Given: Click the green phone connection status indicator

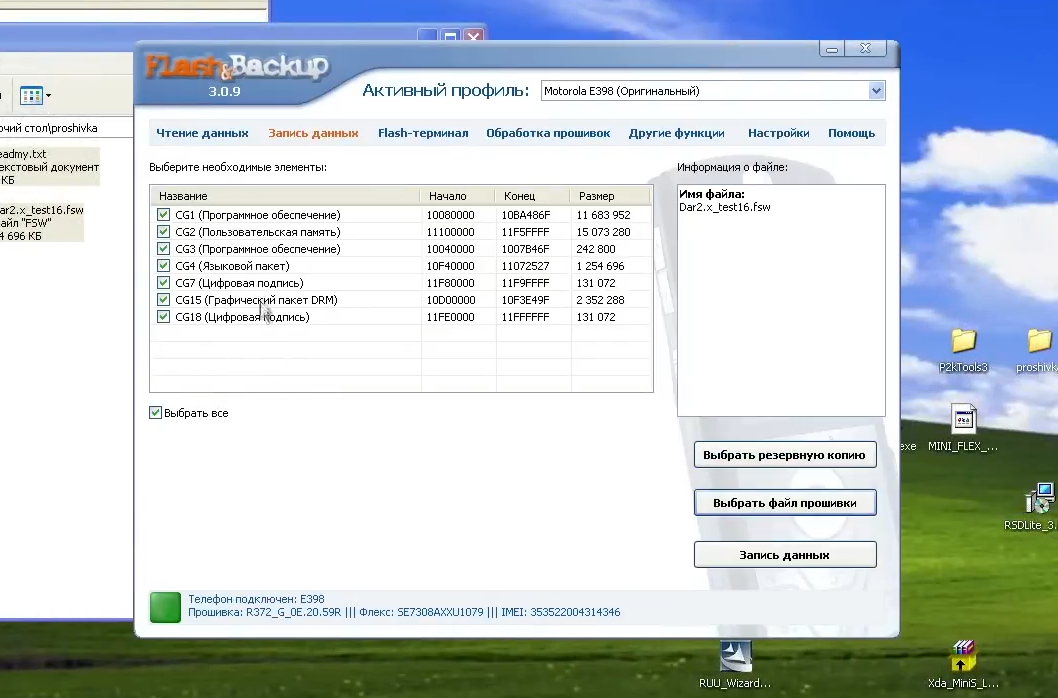Looking at the screenshot, I should (x=164, y=606).
